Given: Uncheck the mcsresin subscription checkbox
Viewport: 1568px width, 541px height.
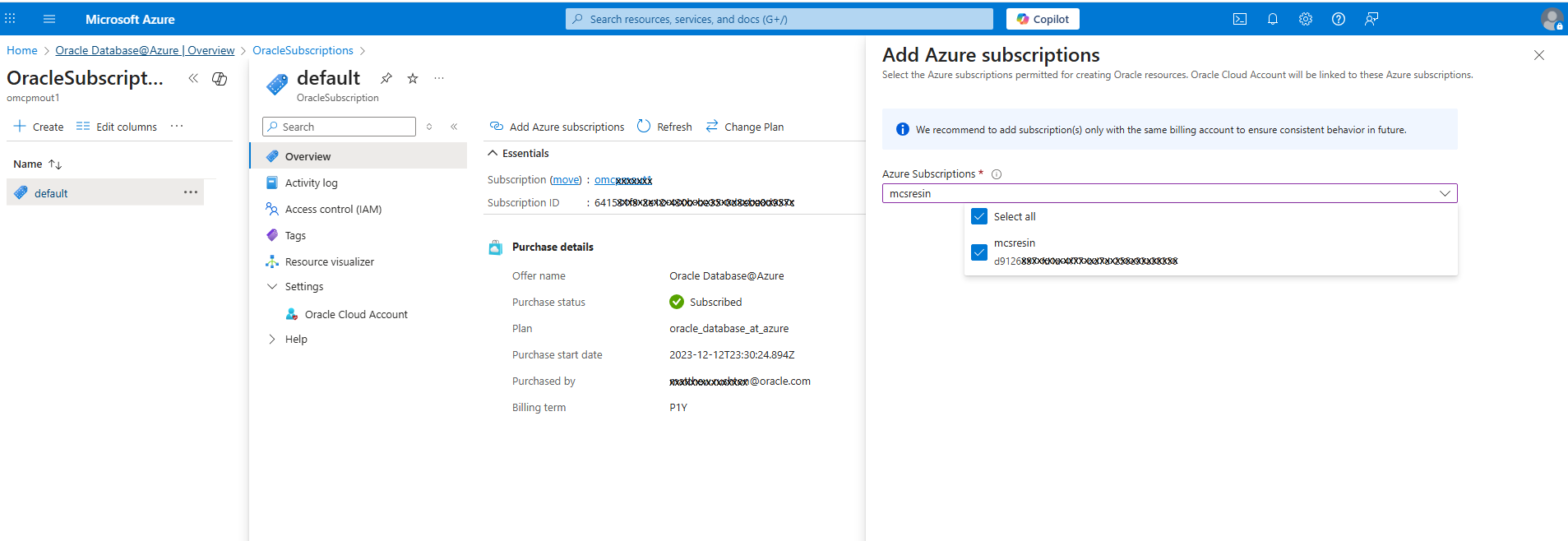Looking at the screenshot, I should [x=979, y=252].
